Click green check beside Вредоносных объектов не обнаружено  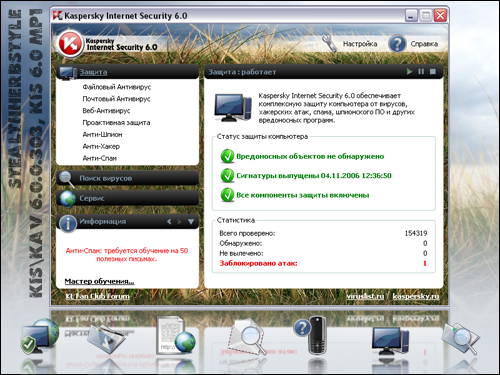pos(227,156)
